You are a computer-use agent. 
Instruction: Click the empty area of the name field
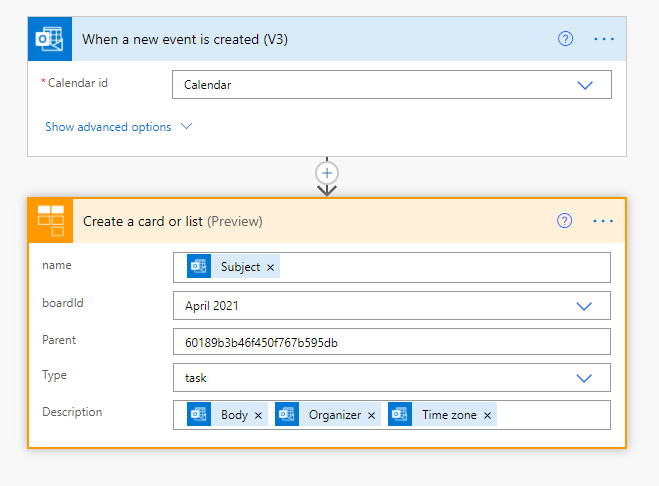pyautogui.click(x=445, y=267)
